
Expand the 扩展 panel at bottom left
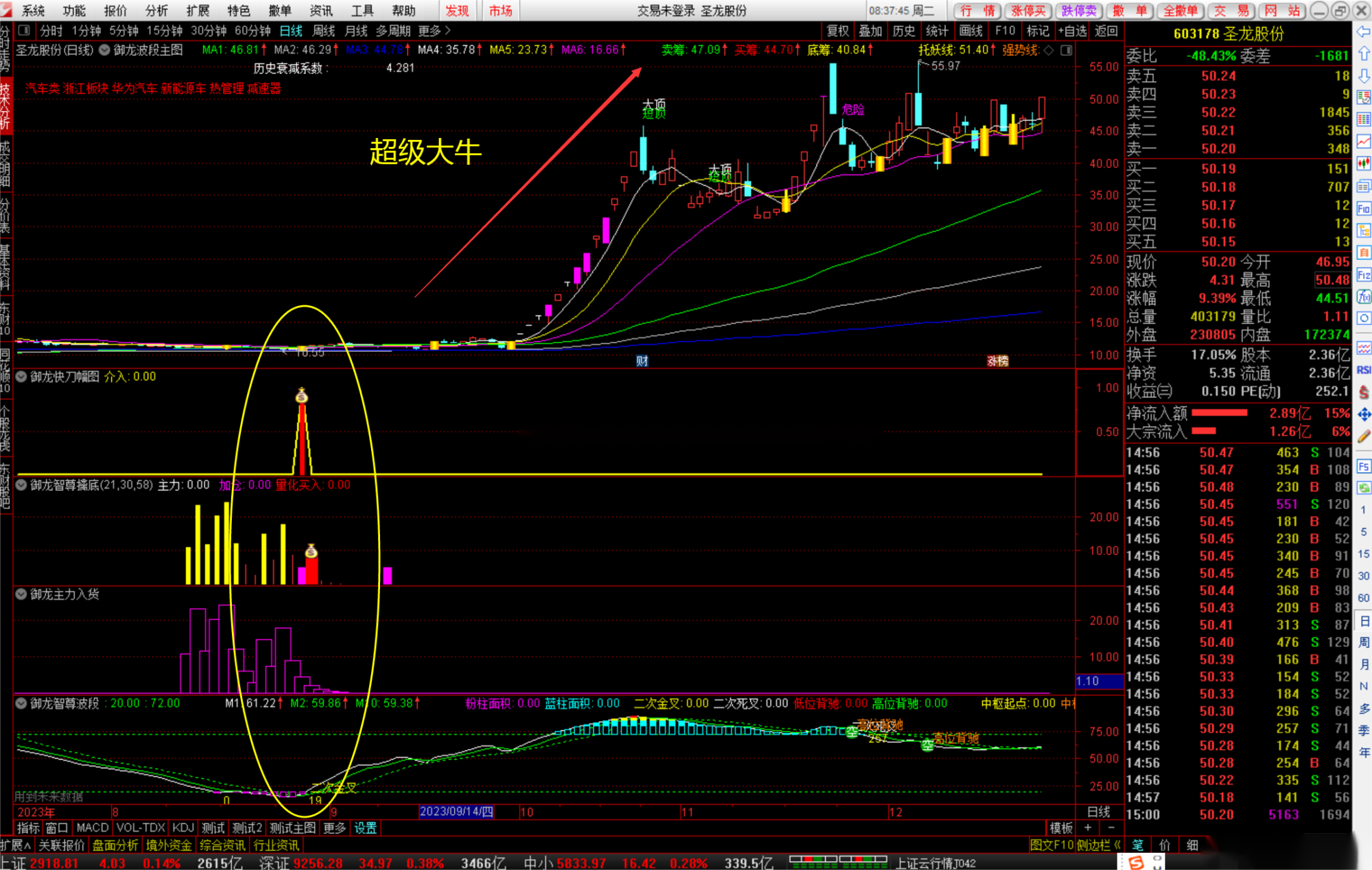[15, 845]
